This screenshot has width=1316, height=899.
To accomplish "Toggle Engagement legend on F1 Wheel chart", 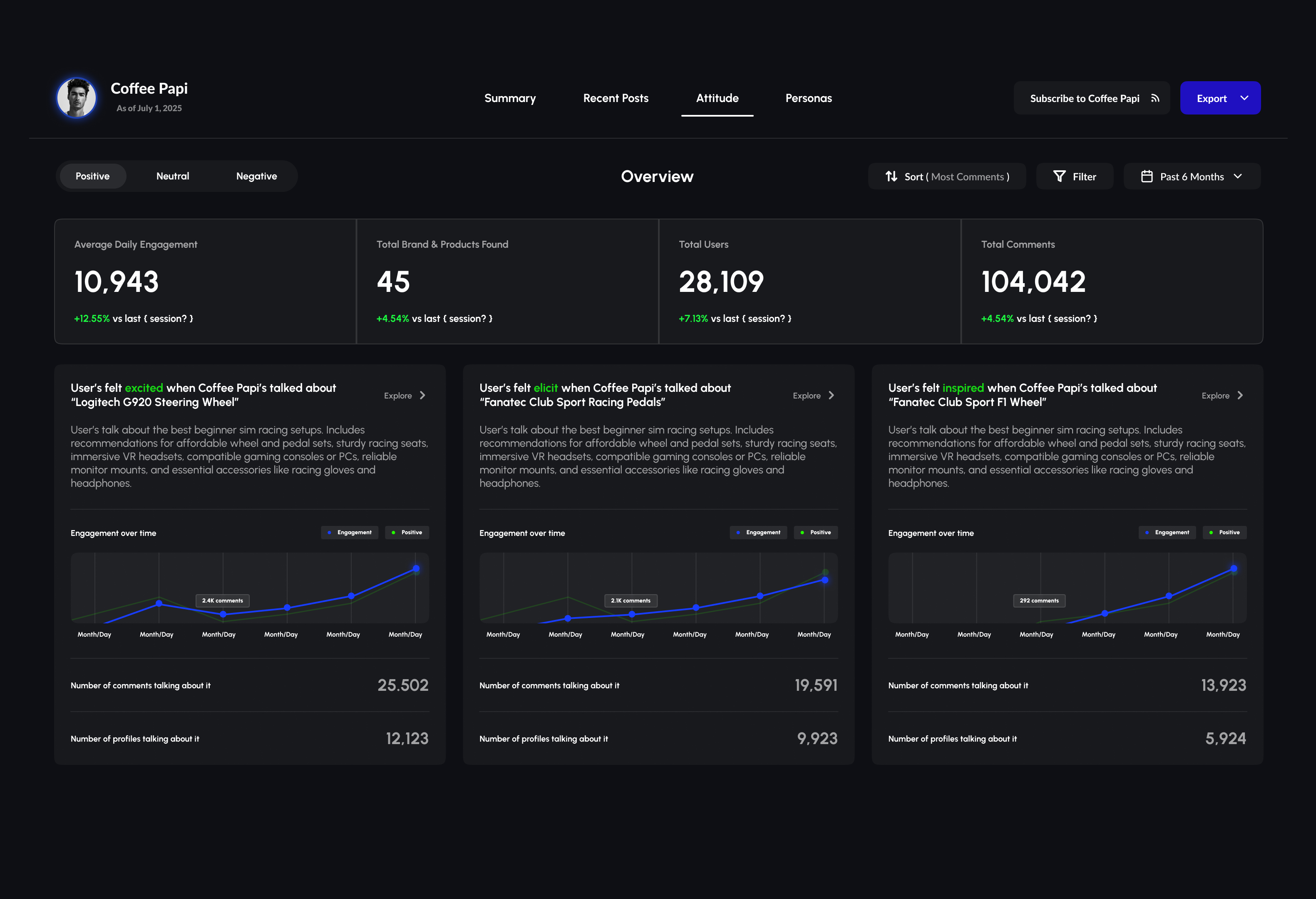I will click(x=1167, y=533).
